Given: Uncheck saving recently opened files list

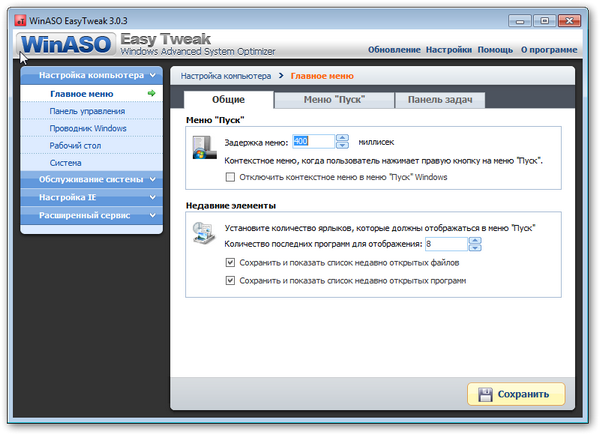Looking at the screenshot, I should pyautogui.click(x=232, y=262).
